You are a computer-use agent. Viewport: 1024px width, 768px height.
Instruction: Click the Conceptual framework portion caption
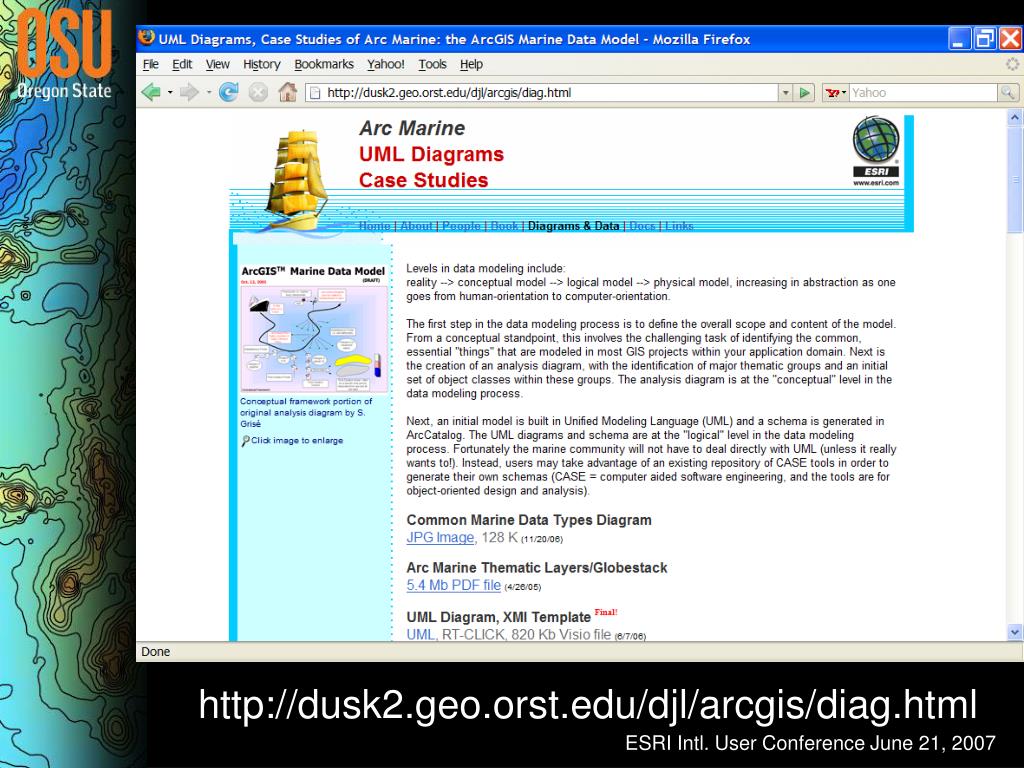click(x=306, y=413)
